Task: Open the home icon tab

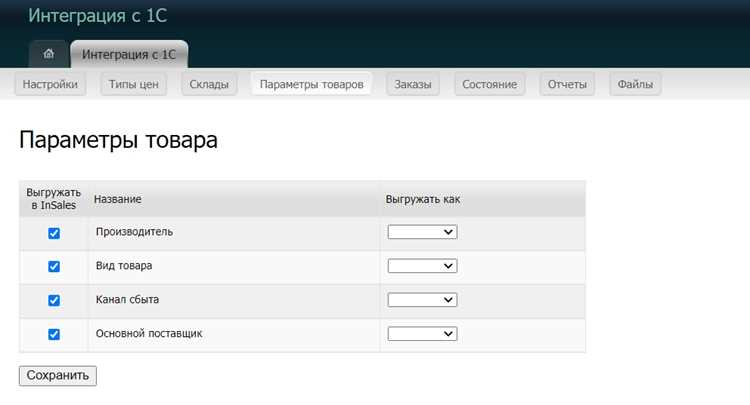Action: tap(48, 54)
